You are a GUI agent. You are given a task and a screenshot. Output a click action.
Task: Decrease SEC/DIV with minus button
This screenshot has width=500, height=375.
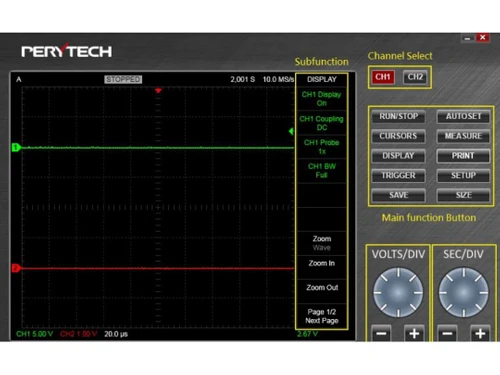point(447,333)
